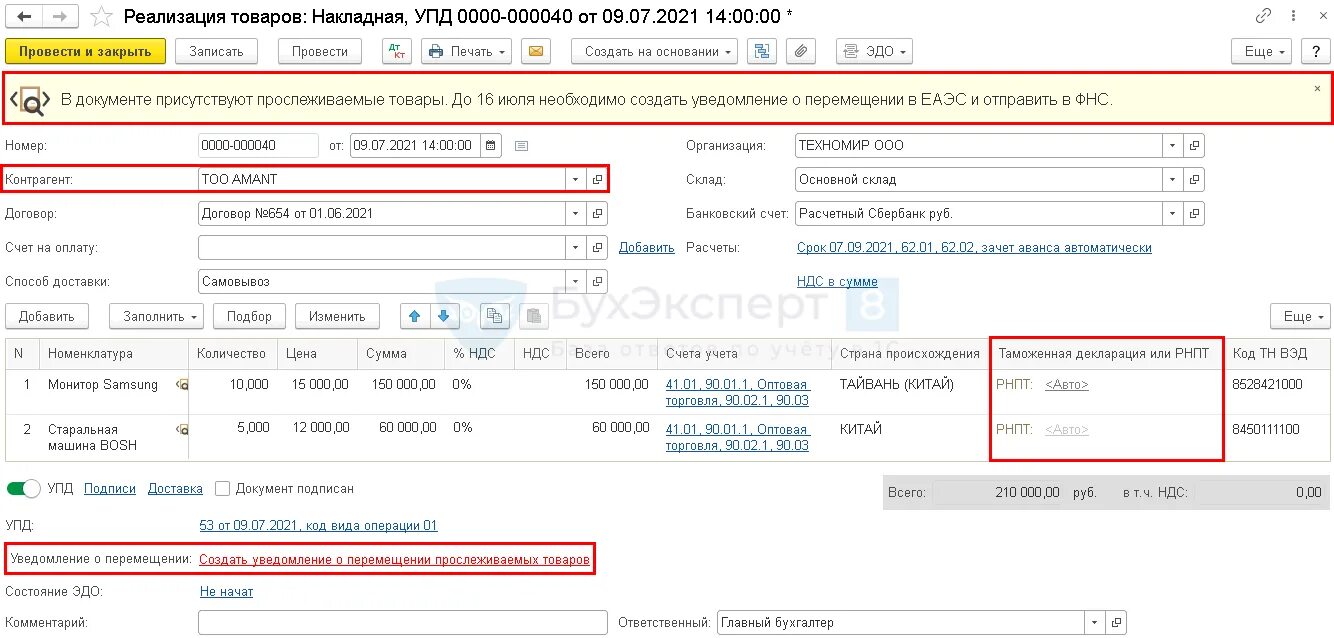
Task: Open Организация ТЕХНОМИР ООО card icon
Action: (1194, 145)
